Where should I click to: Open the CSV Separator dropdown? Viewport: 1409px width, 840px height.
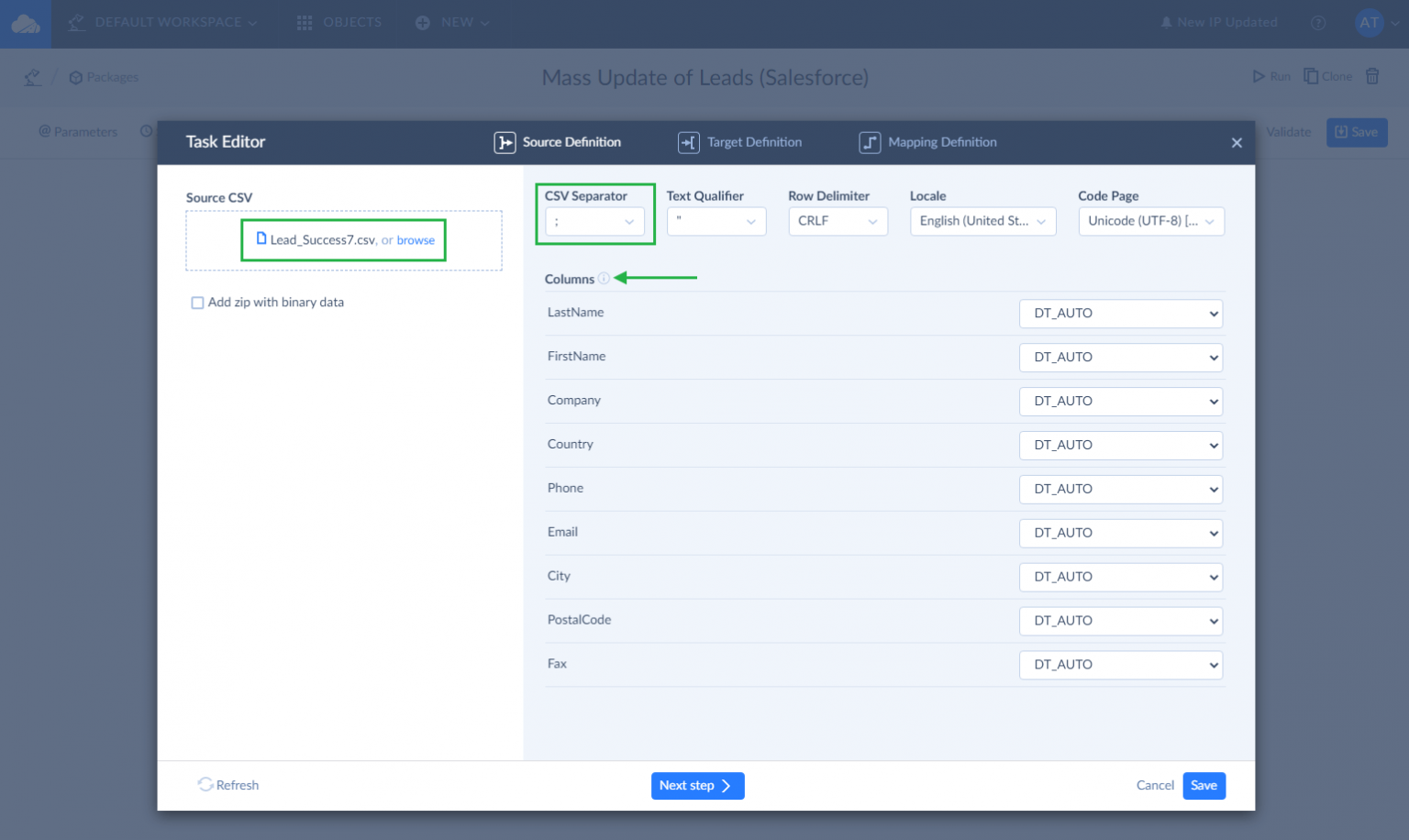594,222
